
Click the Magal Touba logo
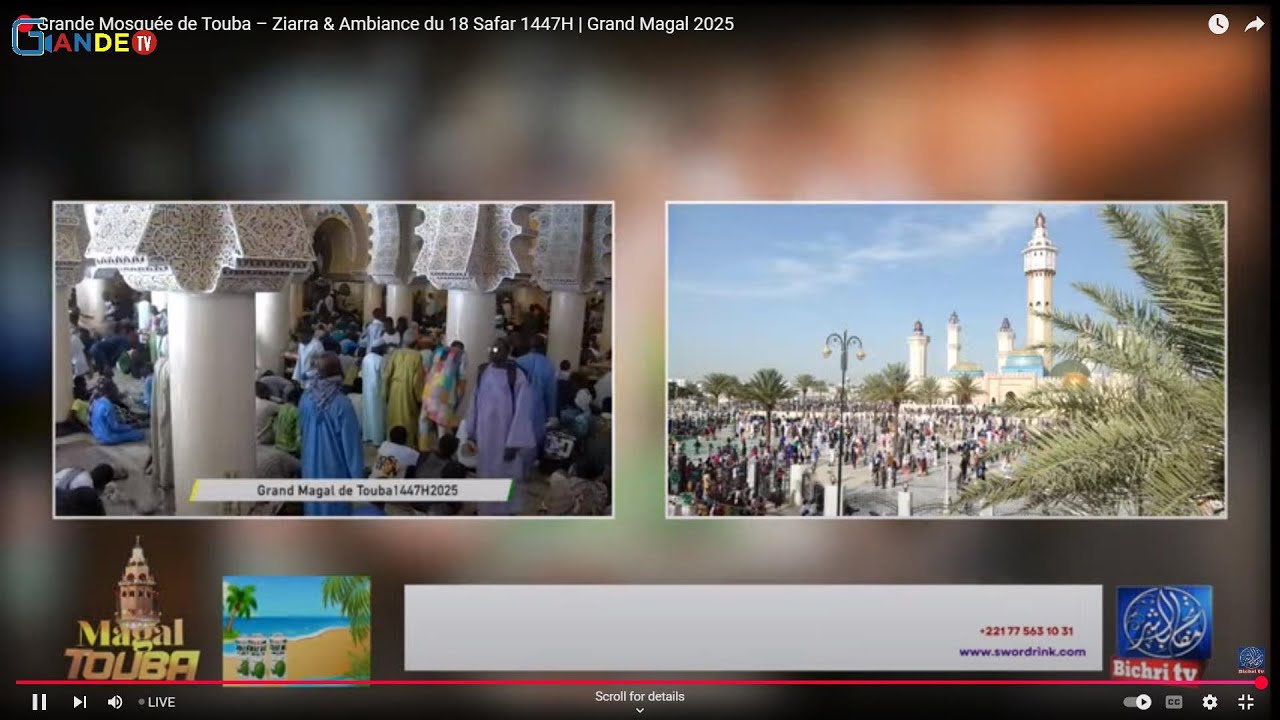pyautogui.click(x=133, y=610)
